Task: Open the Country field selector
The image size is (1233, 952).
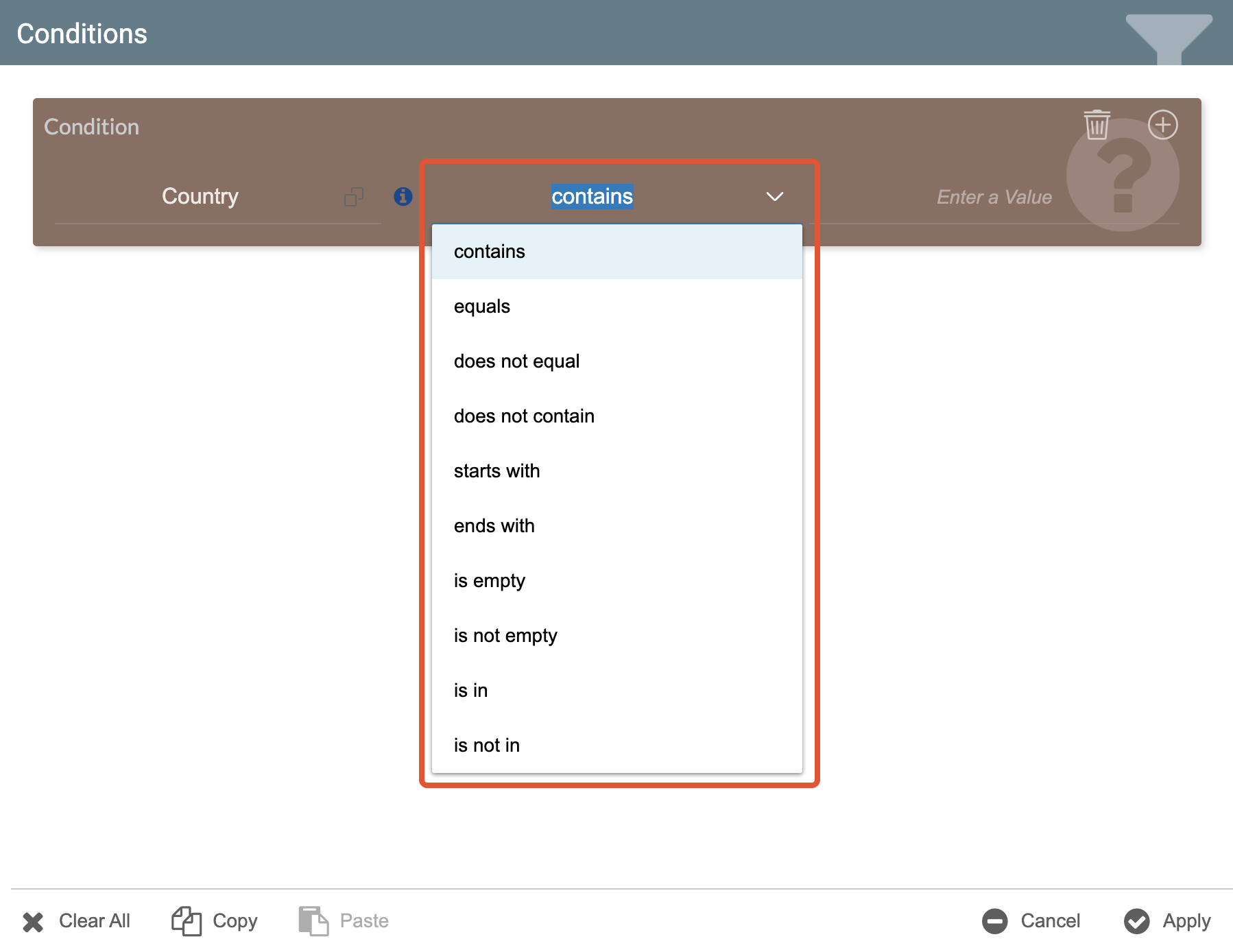Action: click(200, 197)
